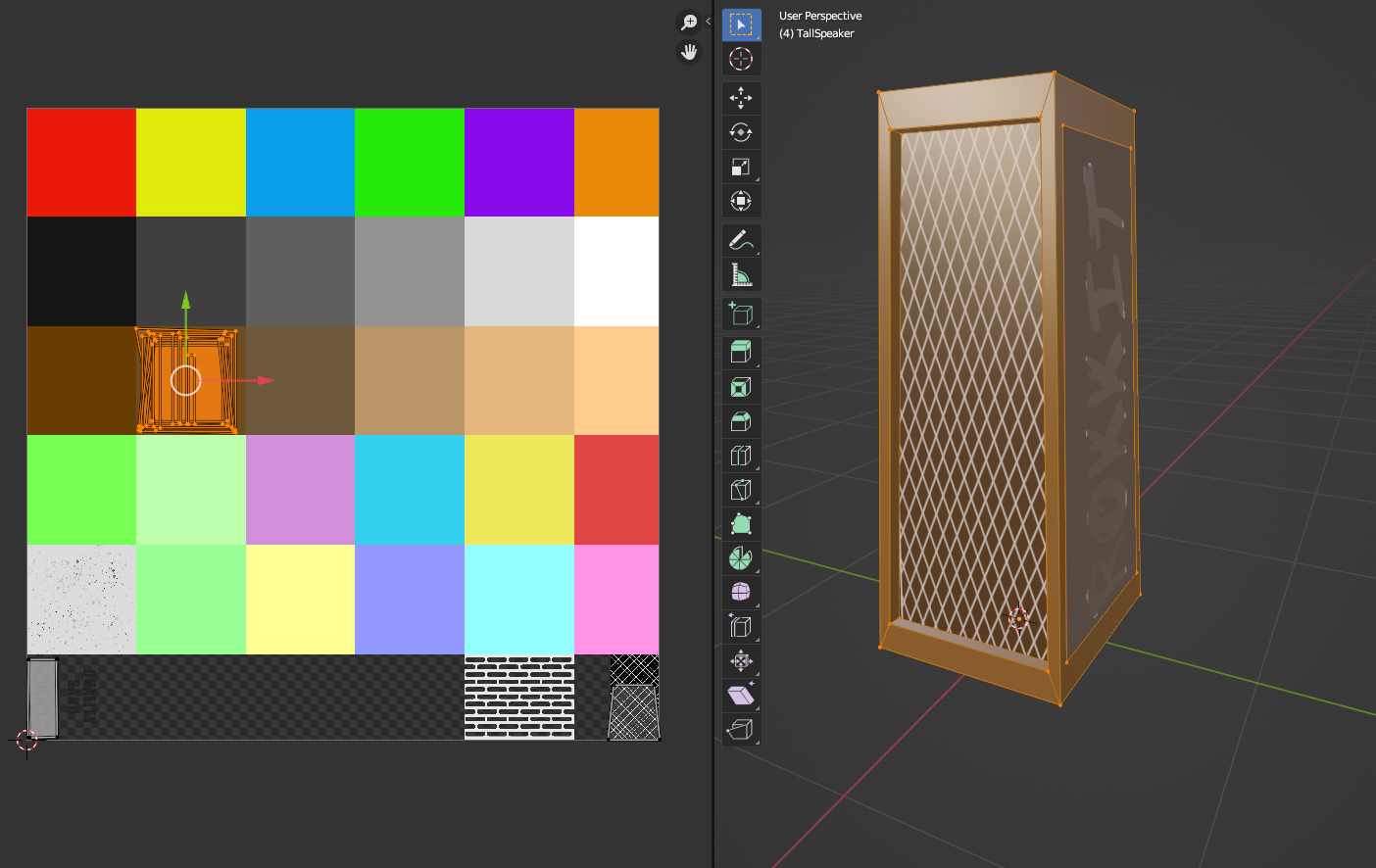Select the Smooth vertices tool

pyautogui.click(x=741, y=592)
